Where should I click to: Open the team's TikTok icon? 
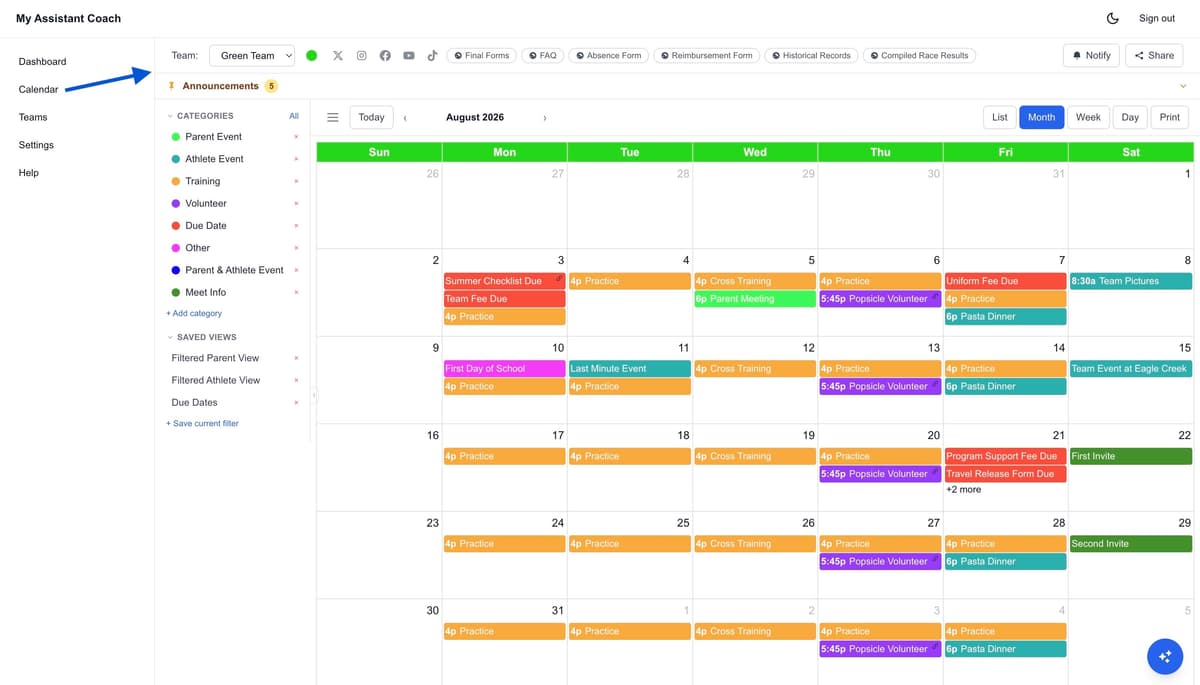(x=432, y=56)
